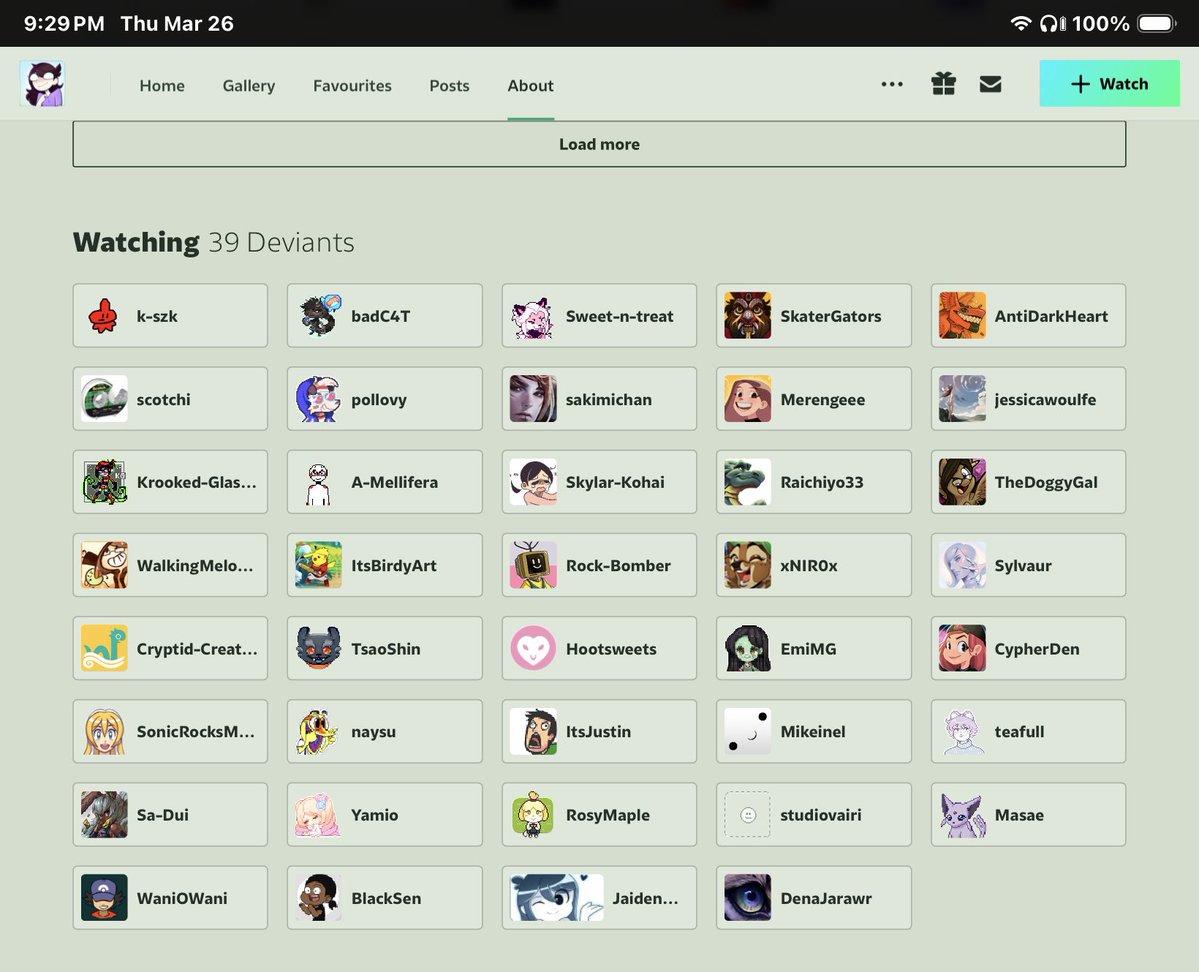Viewport: 1199px width, 972px height.
Task: Open the Gallery tab
Action: [x=249, y=86]
